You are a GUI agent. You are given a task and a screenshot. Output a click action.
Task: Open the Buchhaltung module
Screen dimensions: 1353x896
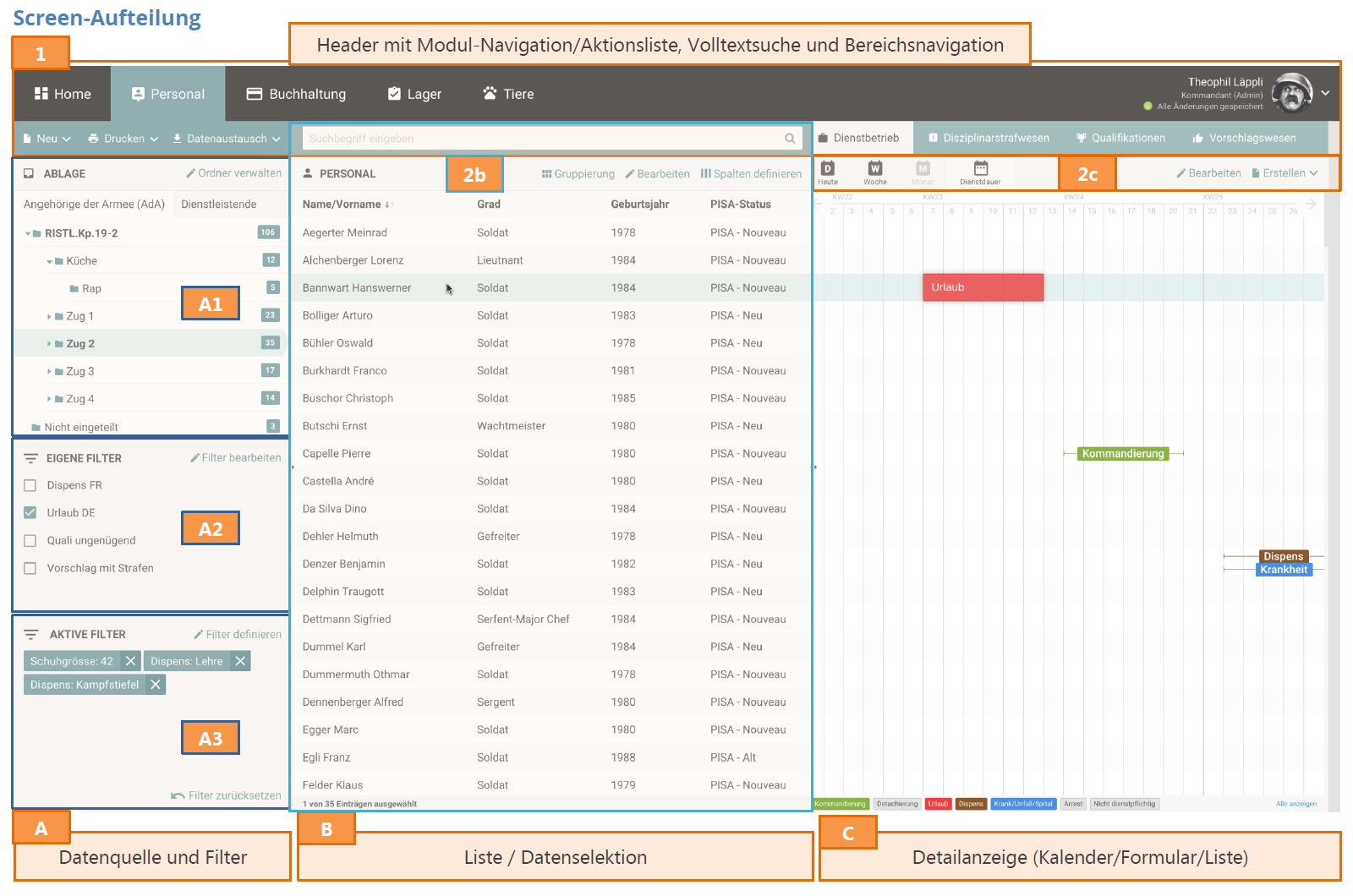[x=296, y=94]
